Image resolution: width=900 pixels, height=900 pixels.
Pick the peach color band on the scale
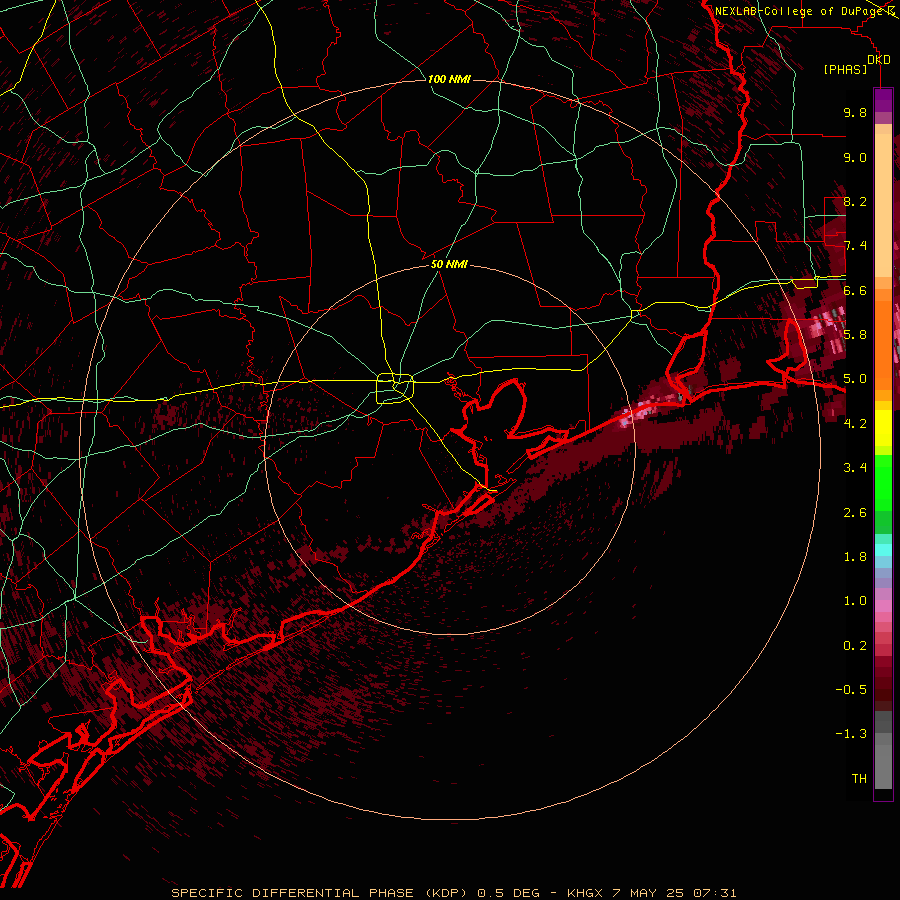tap(883, 207)
